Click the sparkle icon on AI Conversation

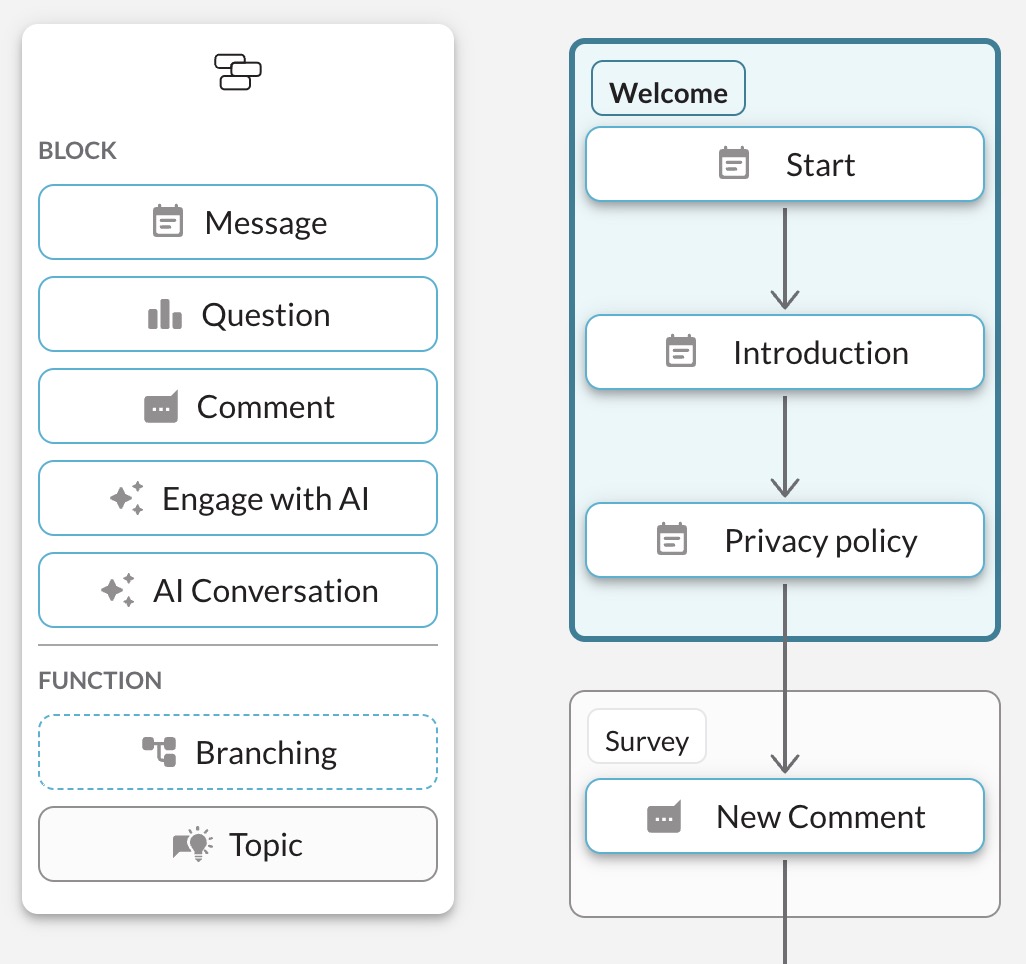tap(118, 590)
